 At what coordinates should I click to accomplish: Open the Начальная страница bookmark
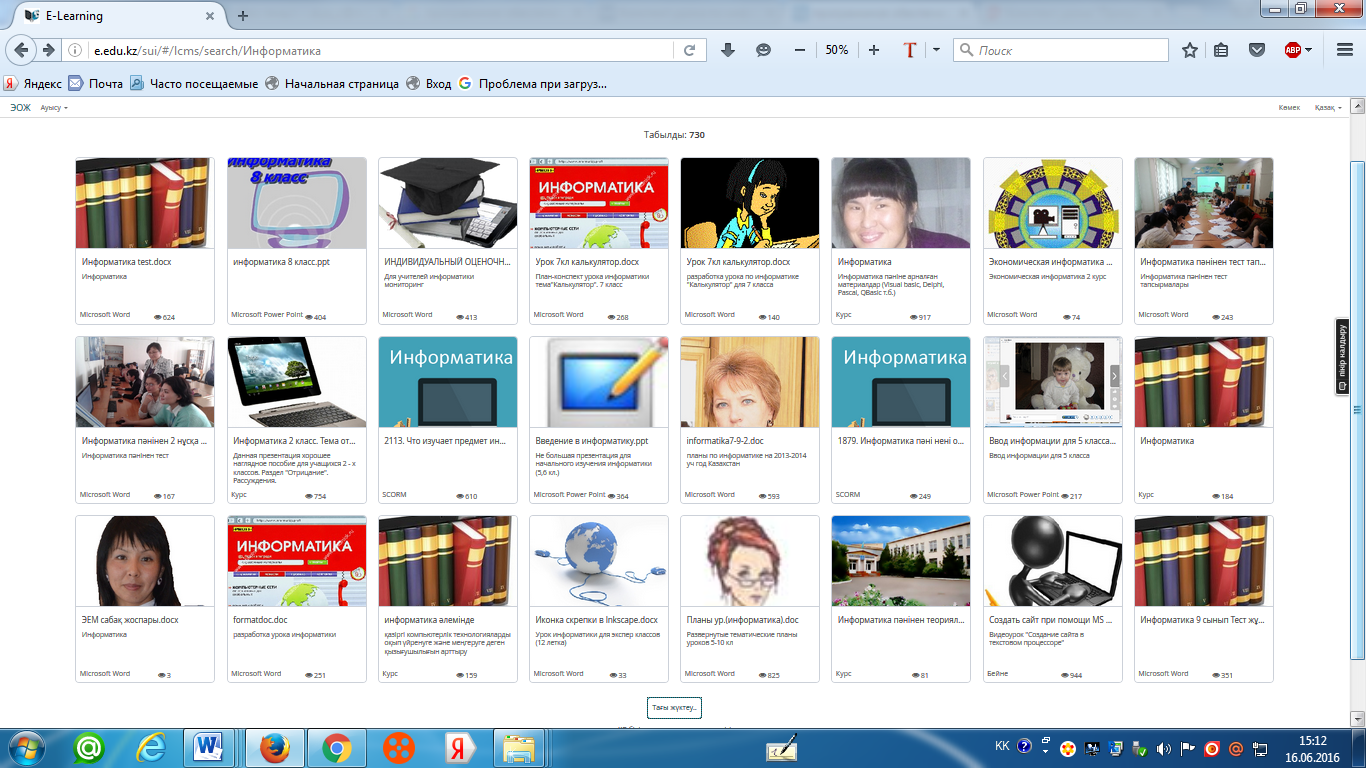click(332, 84)
